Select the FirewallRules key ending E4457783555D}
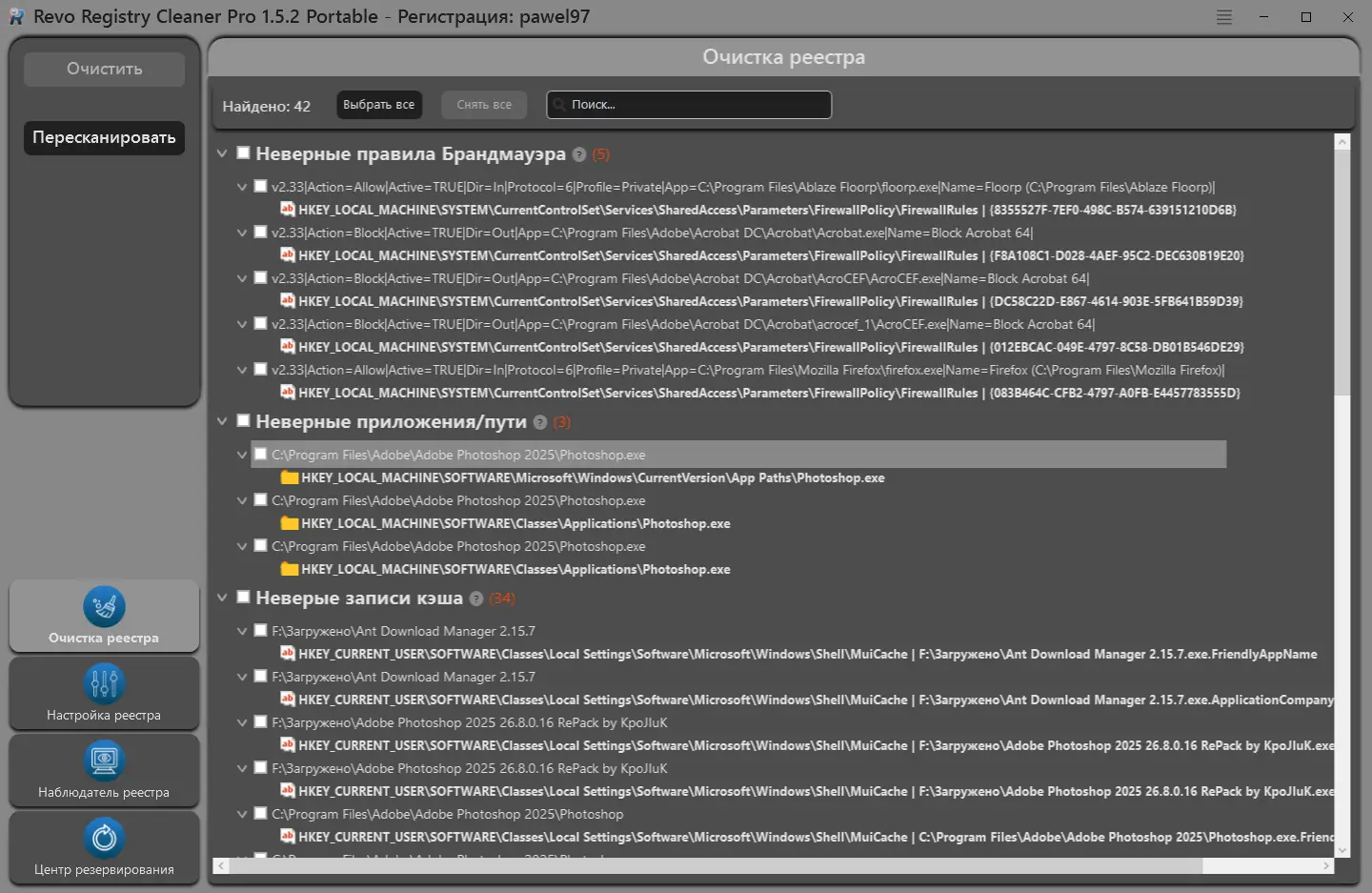Image resolution: width=1372 pixels, height=893 pixels. [769, 393]
